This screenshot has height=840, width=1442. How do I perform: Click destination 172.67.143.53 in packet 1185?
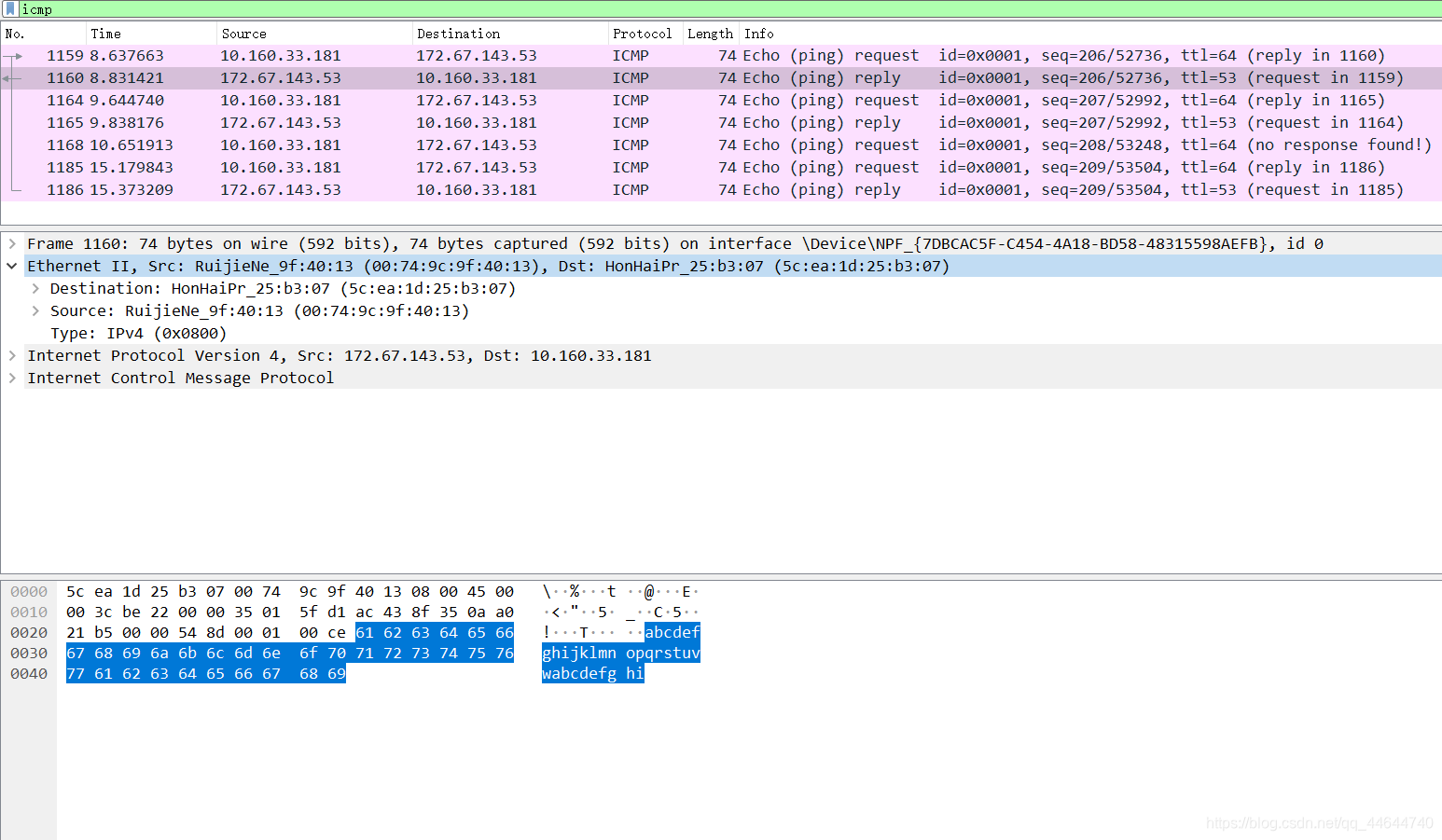click(x=477, y=168)
